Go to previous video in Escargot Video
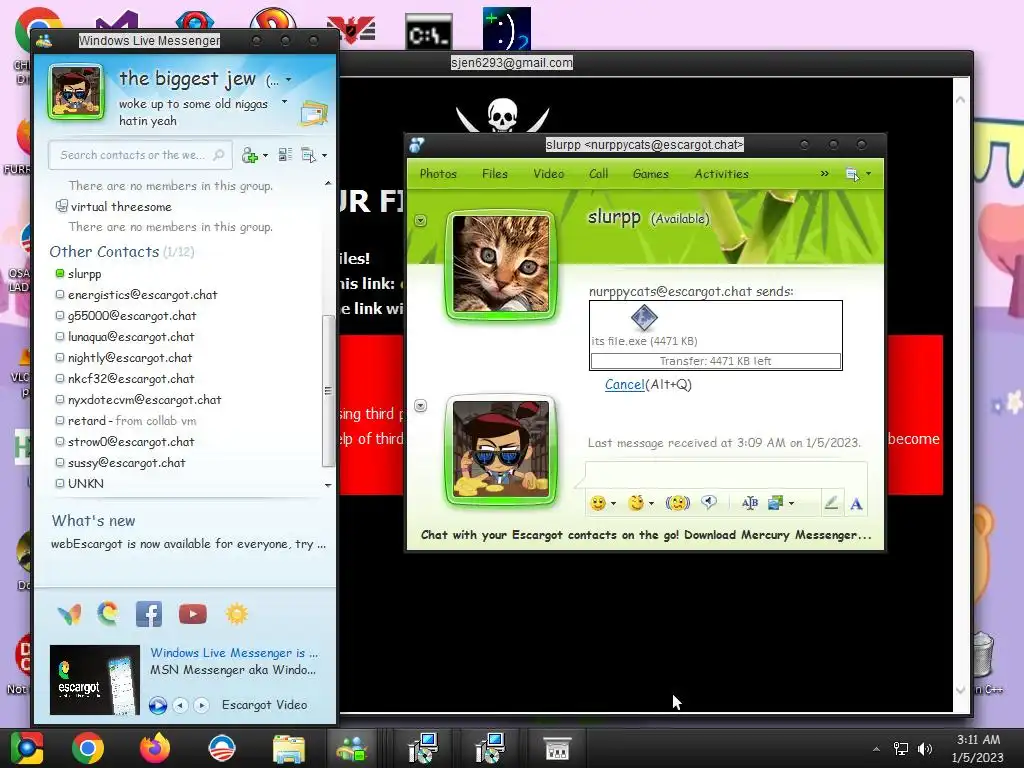The image size is (1024, 768). tap(180, 705)
